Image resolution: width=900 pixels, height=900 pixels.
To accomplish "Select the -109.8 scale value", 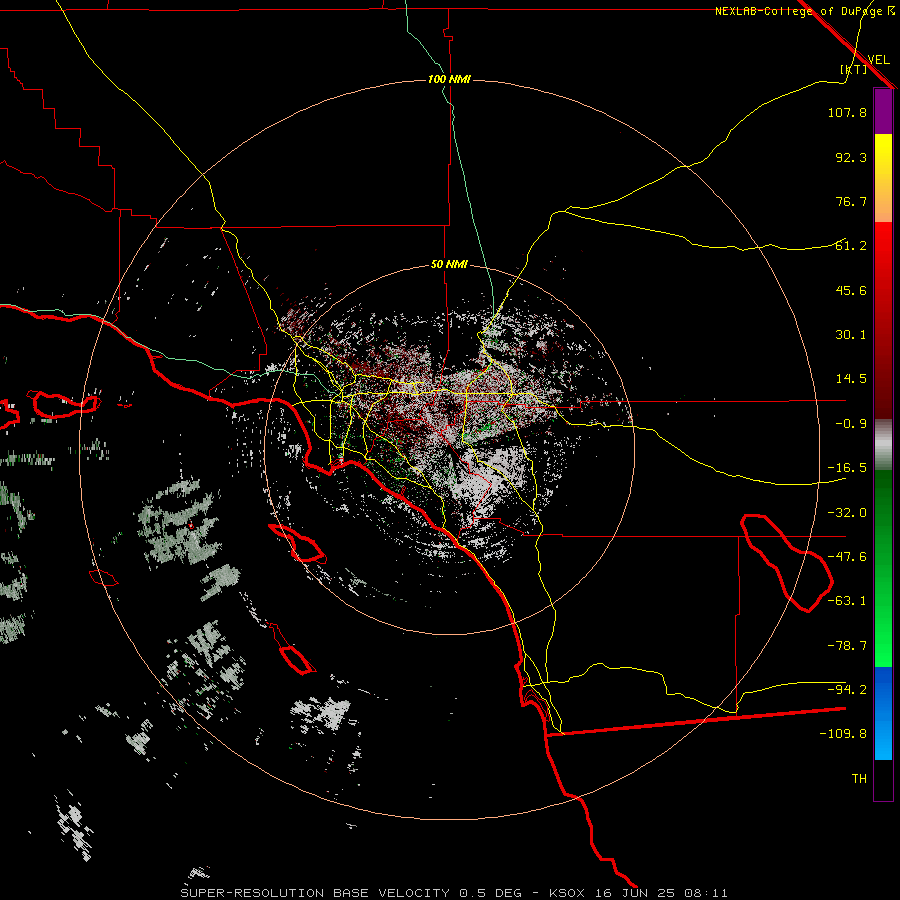I will [843, 734].
